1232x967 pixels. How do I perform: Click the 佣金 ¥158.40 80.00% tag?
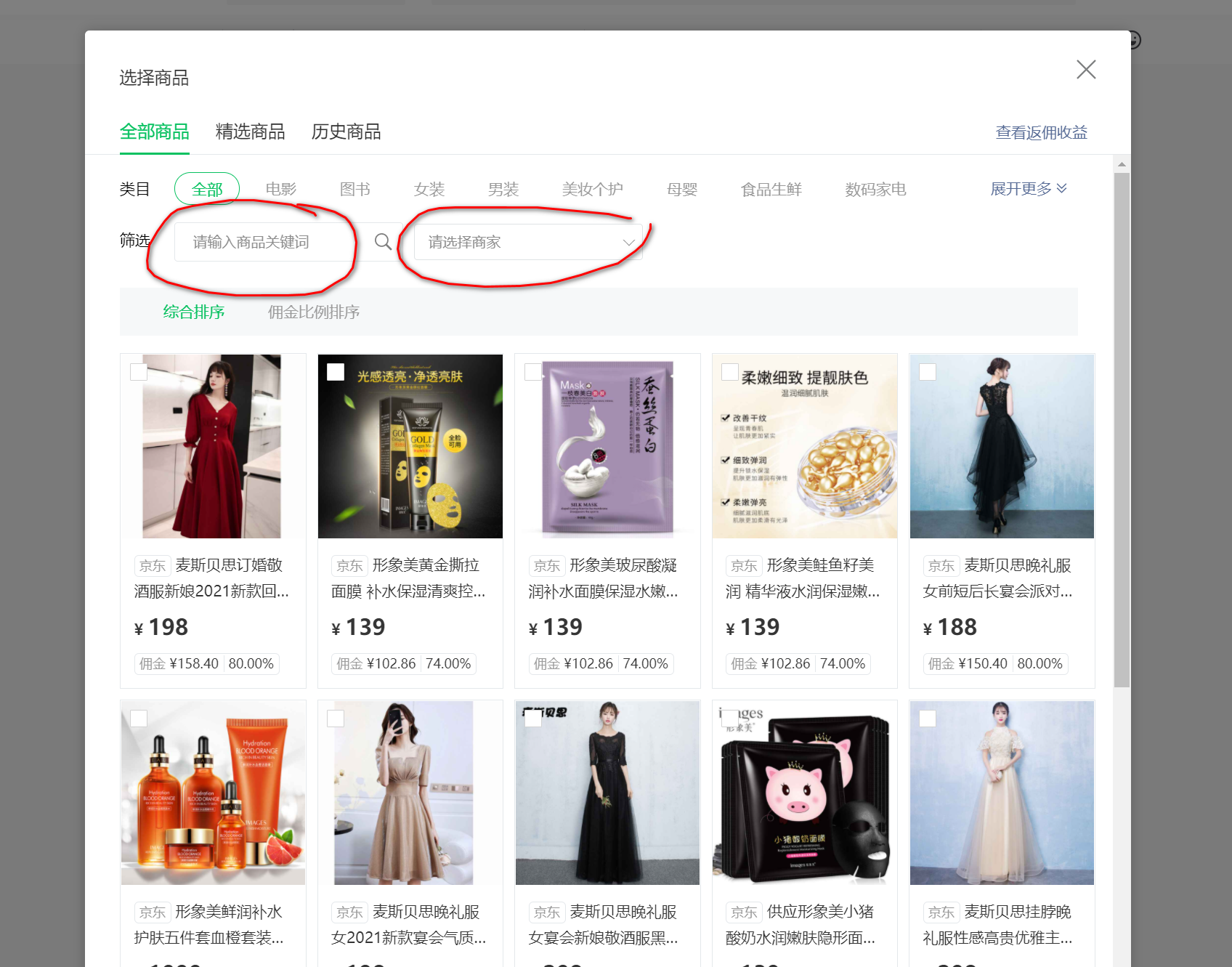pyautogui.click(x=207, y=663)
